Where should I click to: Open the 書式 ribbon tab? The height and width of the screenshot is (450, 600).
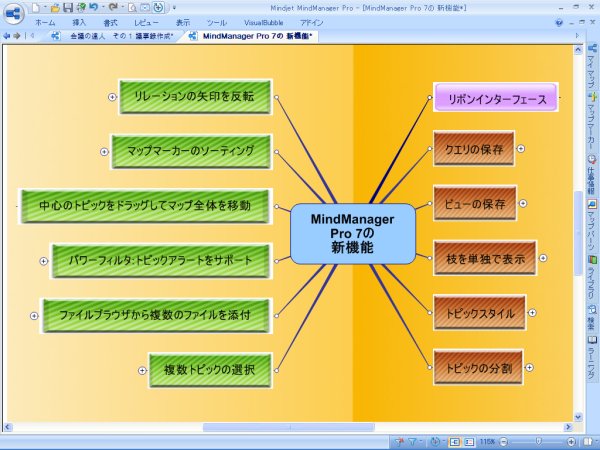pyautogui.click(x=110, y=23)
